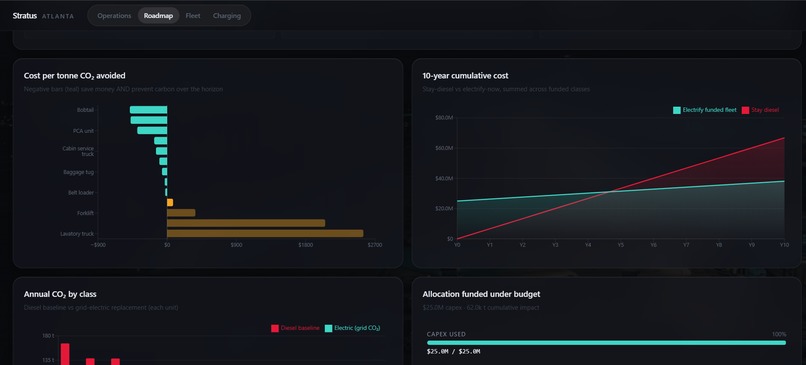Click the CAPEX USED progress bar
The height and width of the screenshot is (365, 806).
(x=606, y=342)
